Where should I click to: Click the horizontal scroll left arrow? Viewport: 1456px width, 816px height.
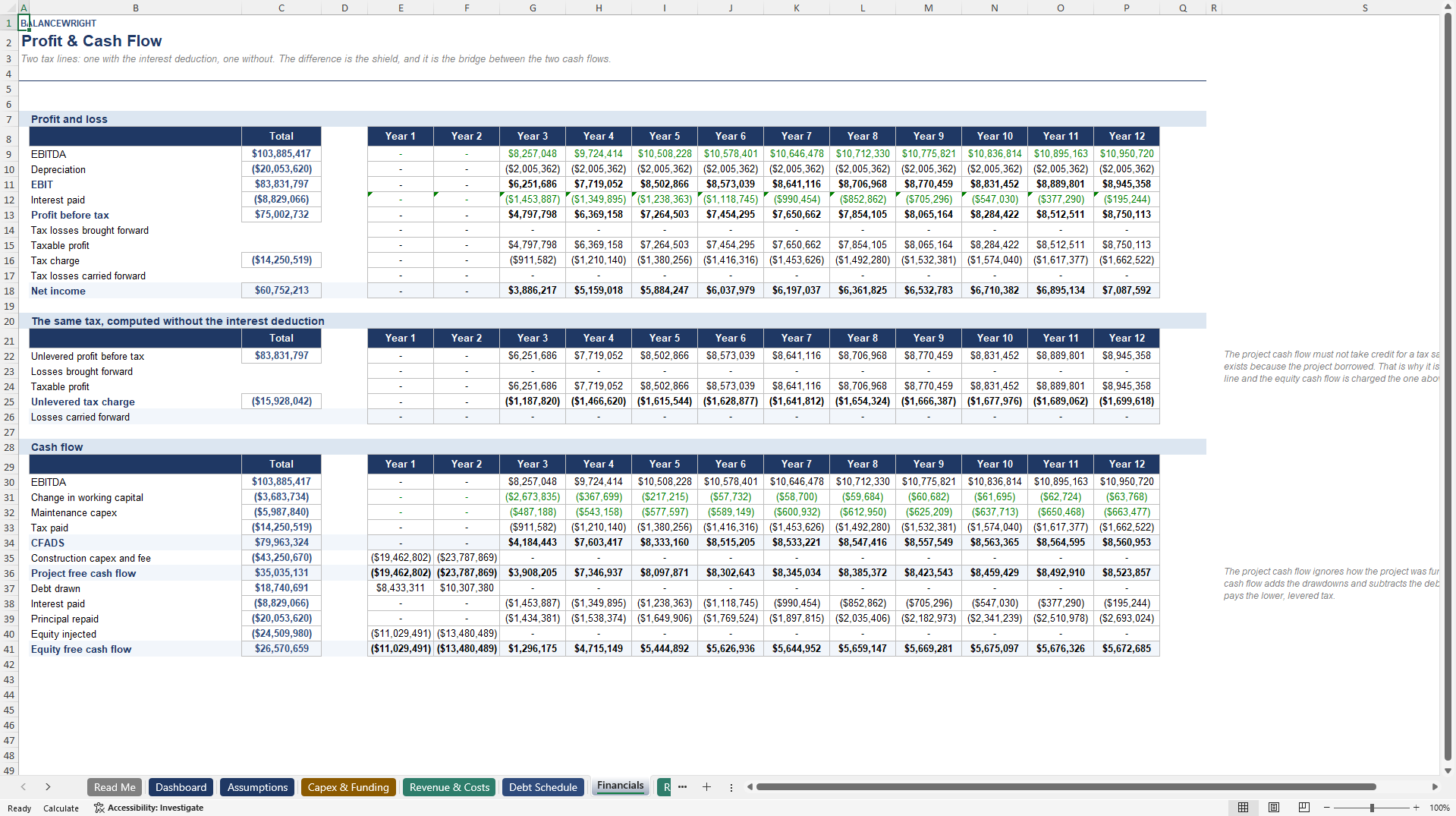[750, 787]
